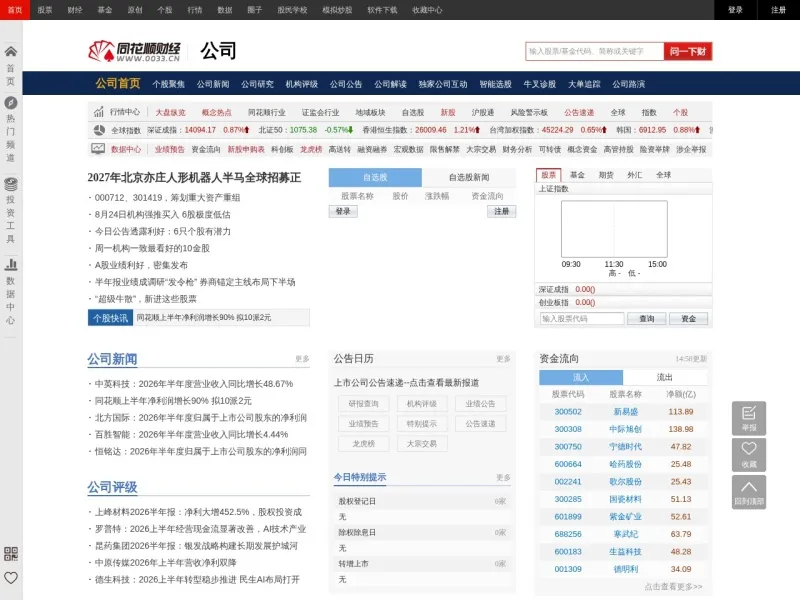This screenshot has width=800, height=600.
Task: Open 模拟炒股 in the top menu
Action: coord(337,10)
